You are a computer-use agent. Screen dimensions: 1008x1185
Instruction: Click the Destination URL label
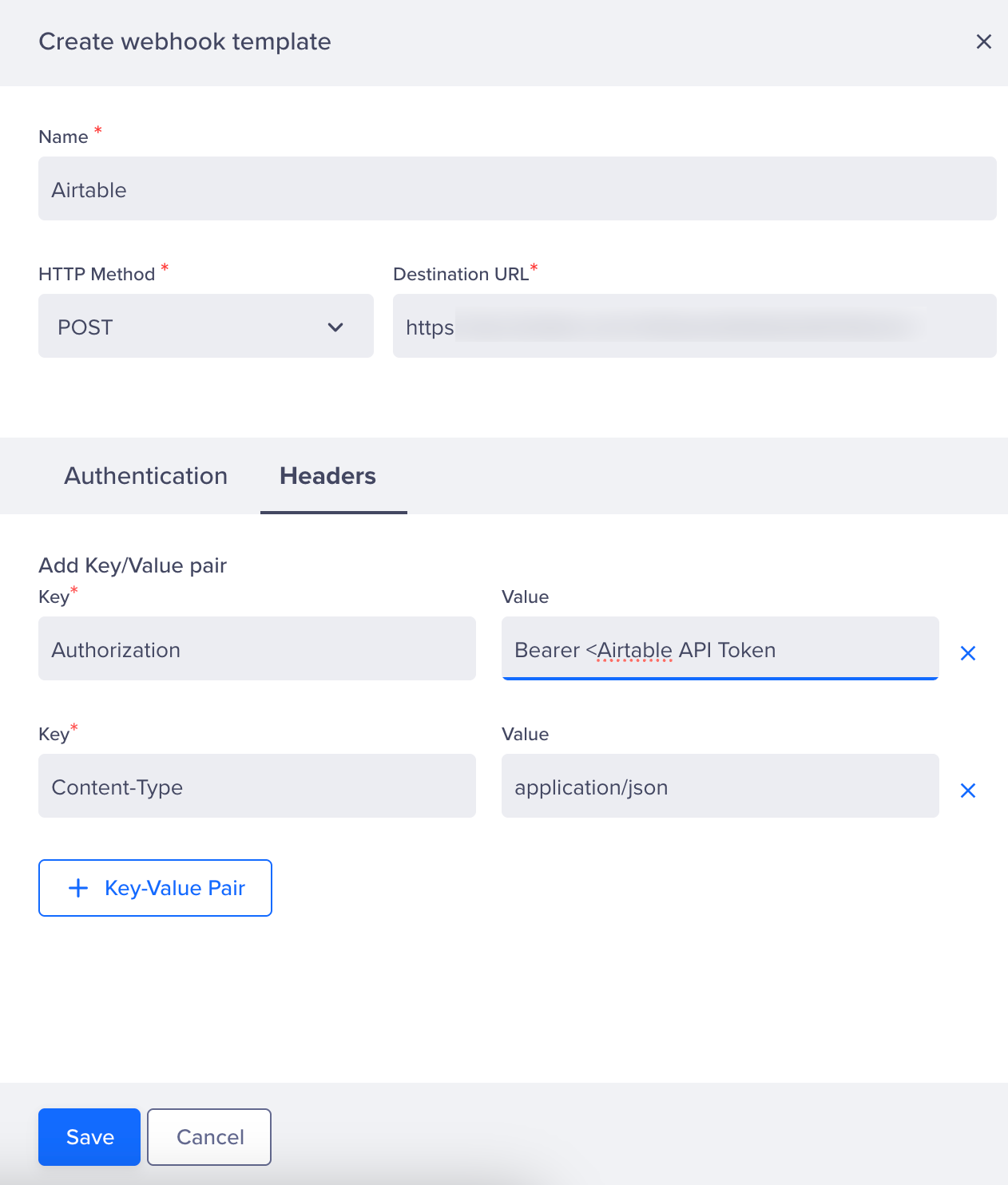click(461, 274)
